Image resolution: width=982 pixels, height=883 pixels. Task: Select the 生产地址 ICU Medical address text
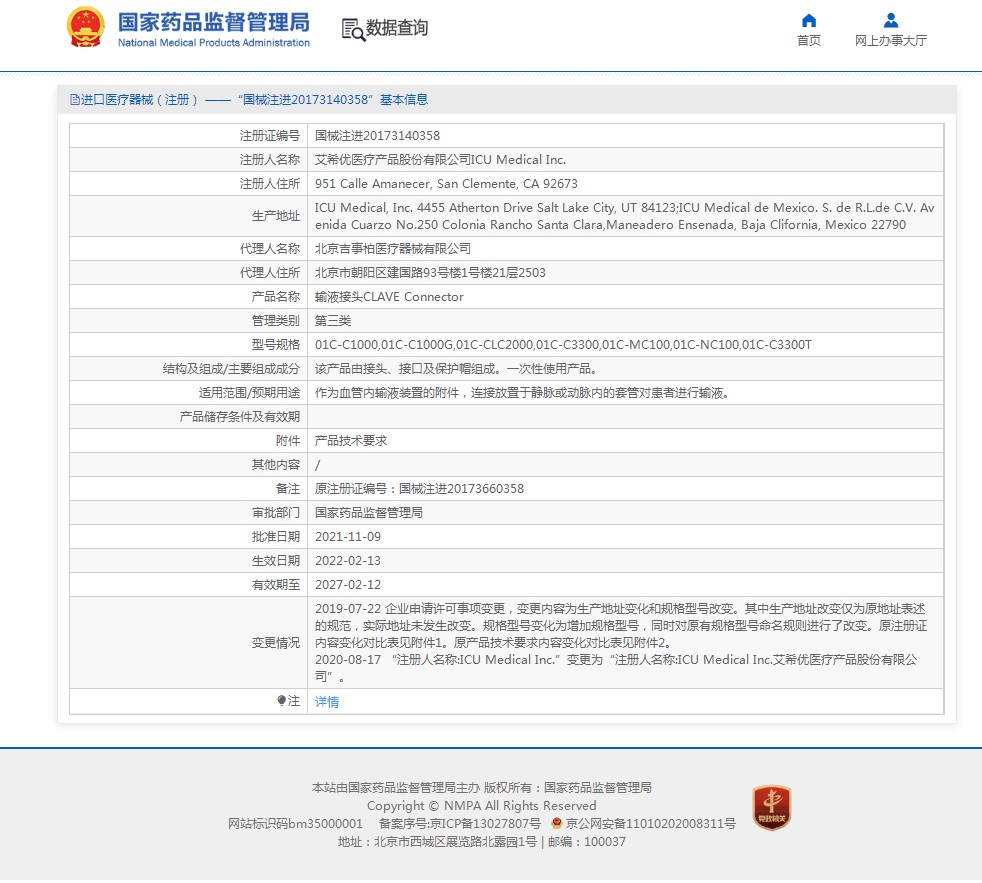click(x=624, y=216)
